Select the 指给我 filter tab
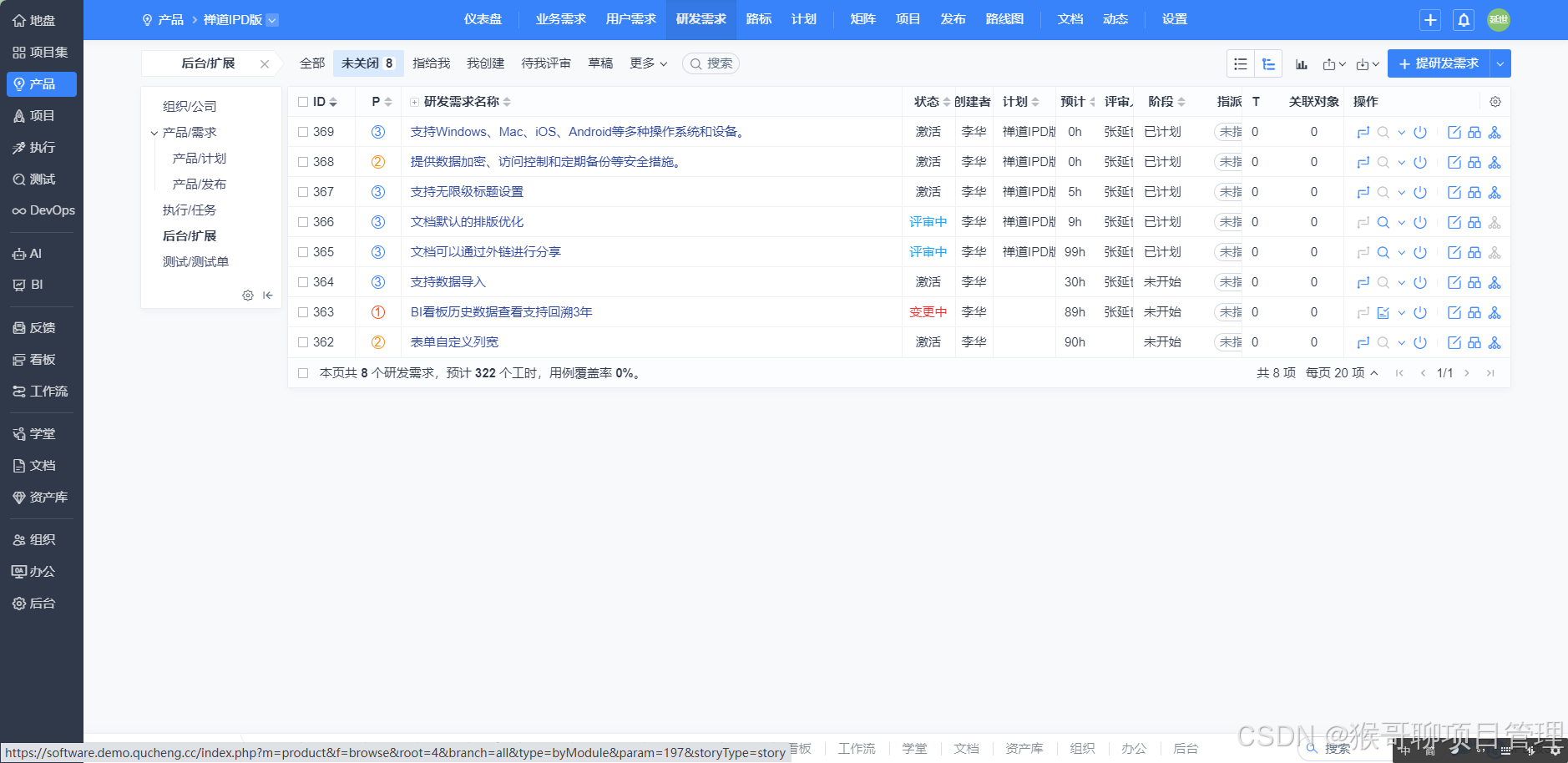The width and height of the screenshot is (1568, 763). [431, 63]
